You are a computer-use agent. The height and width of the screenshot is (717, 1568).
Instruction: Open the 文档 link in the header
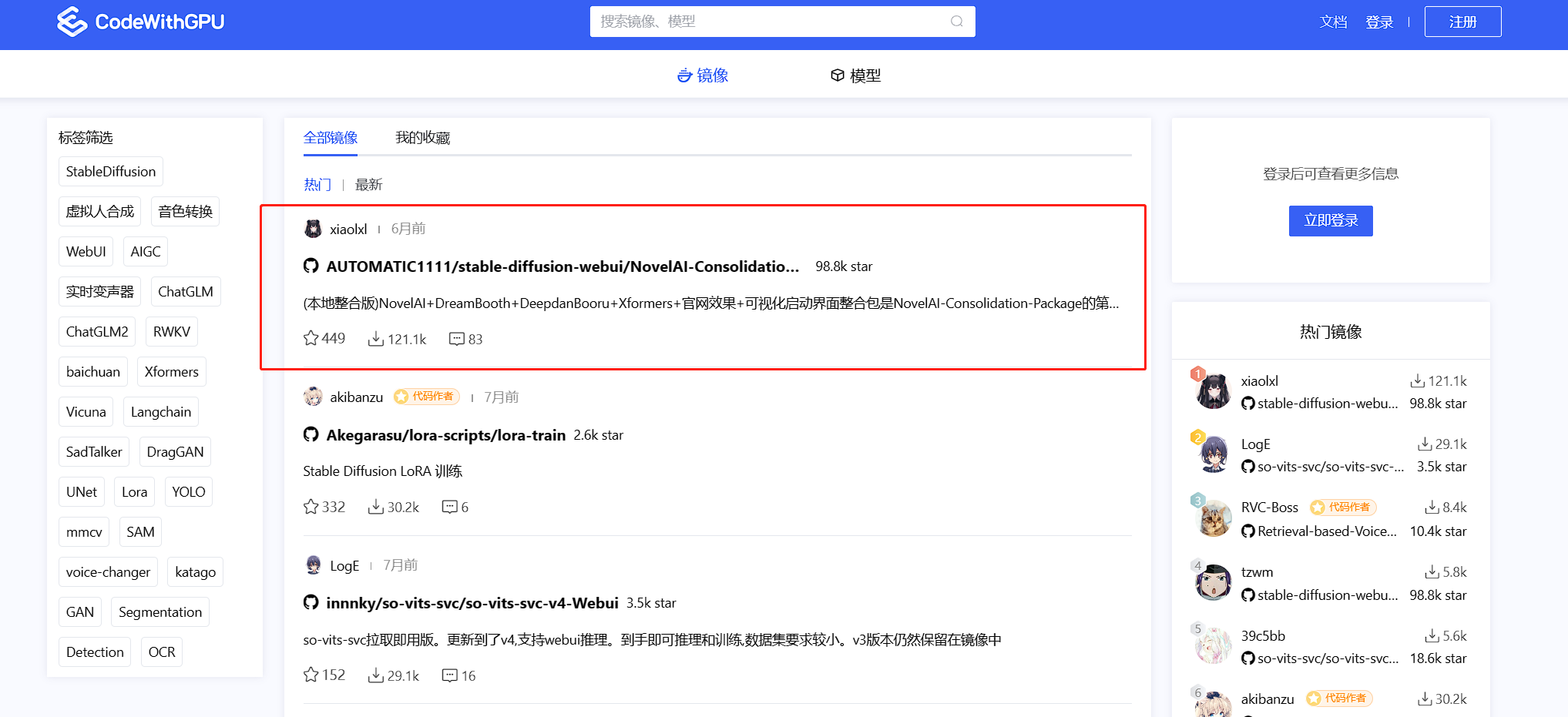1334,22
